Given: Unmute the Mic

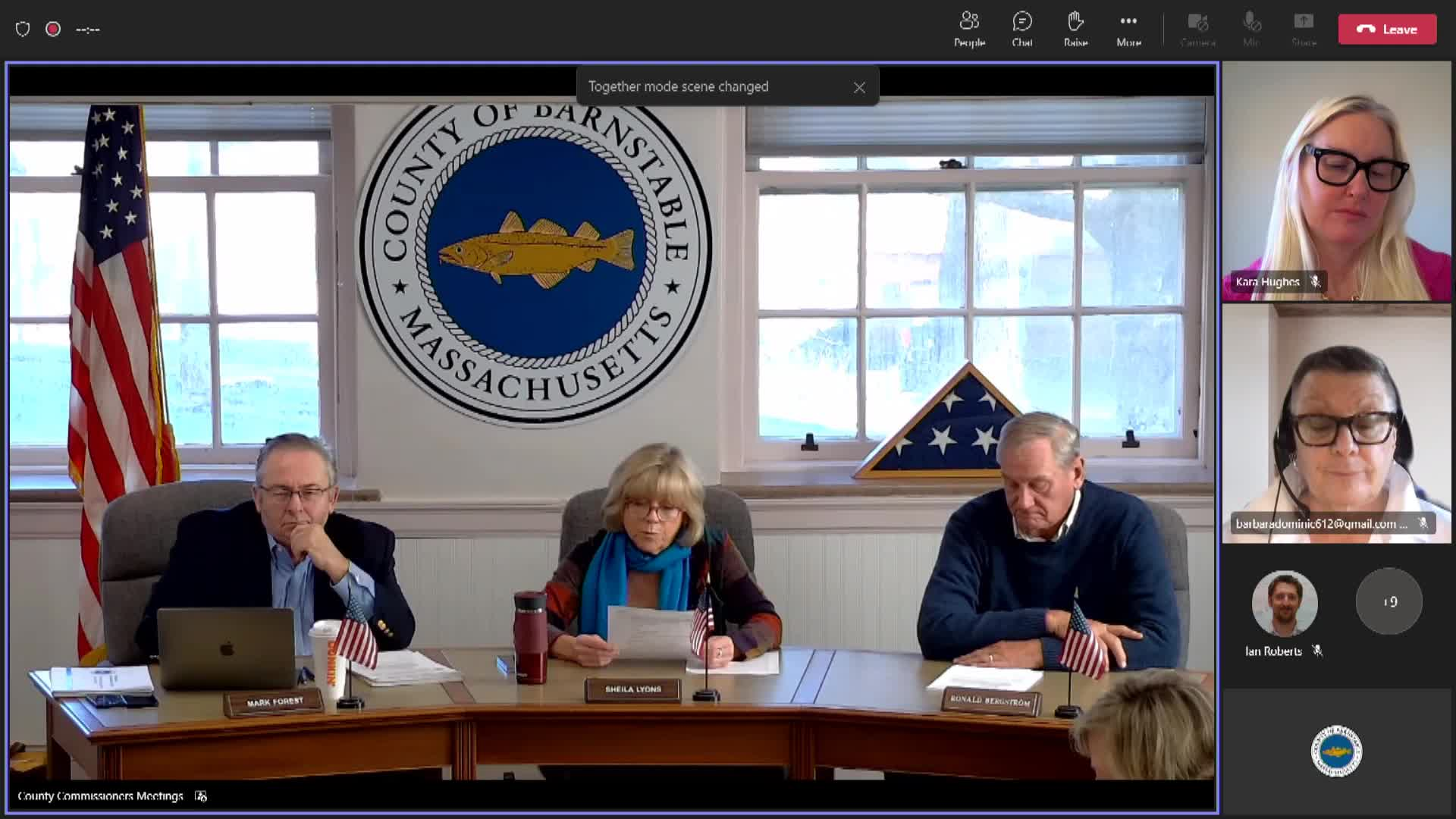Looking at the screenshot, I should (x=1250, y=29).
